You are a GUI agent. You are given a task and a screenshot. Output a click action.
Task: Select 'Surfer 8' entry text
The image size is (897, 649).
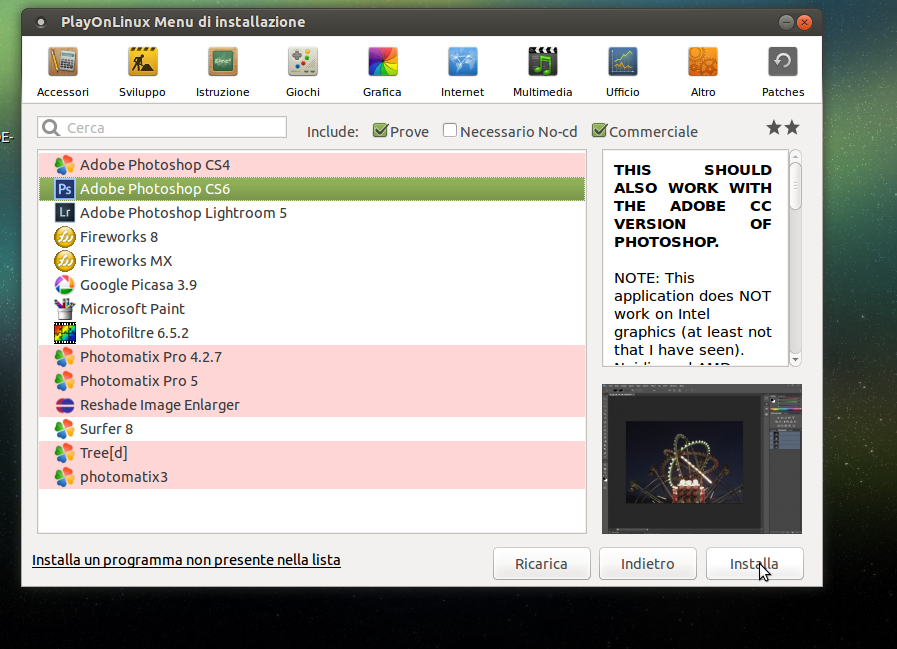(106, 429)
